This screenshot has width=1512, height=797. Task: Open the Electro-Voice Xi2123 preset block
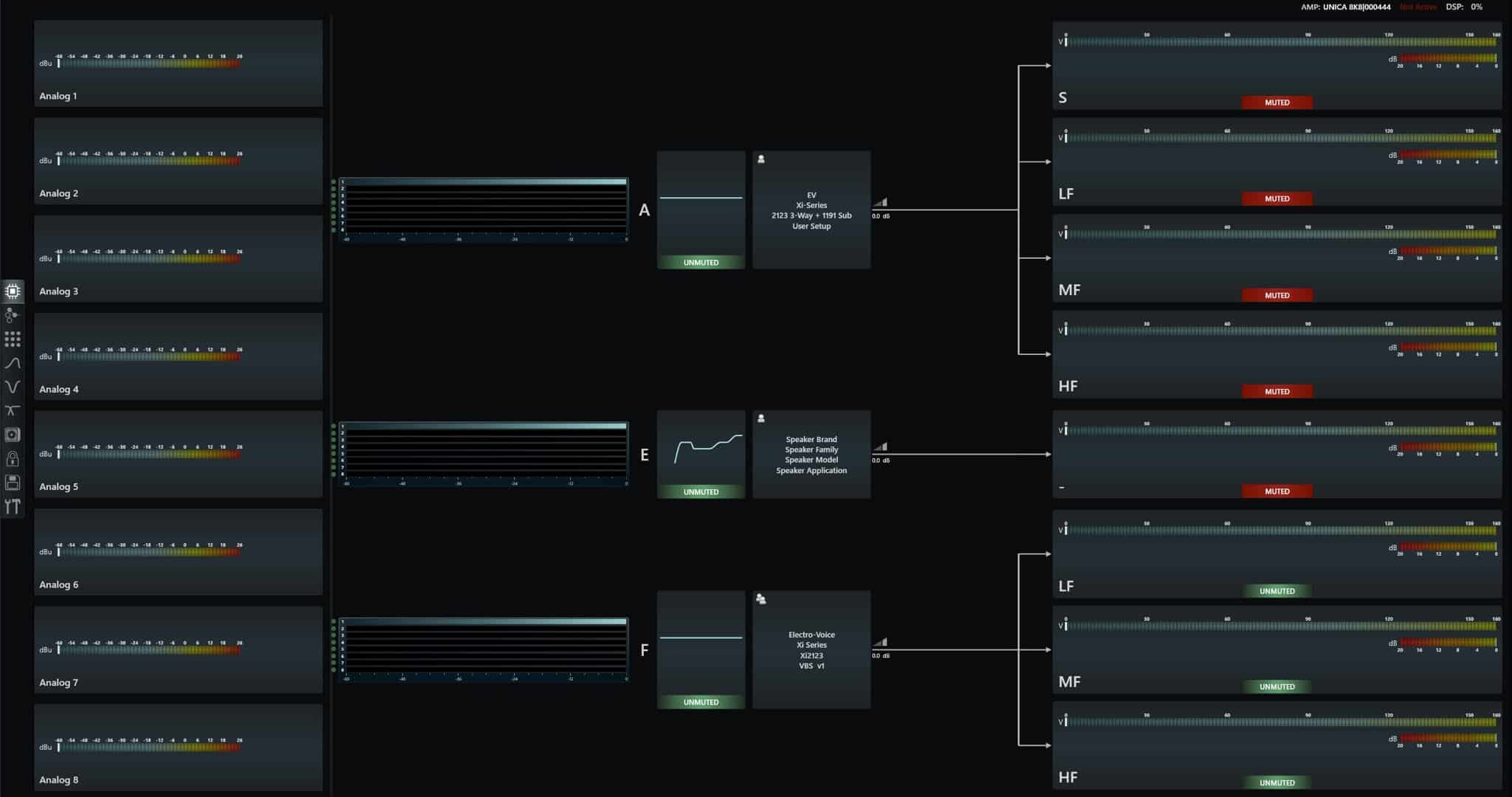pos(811,650)
